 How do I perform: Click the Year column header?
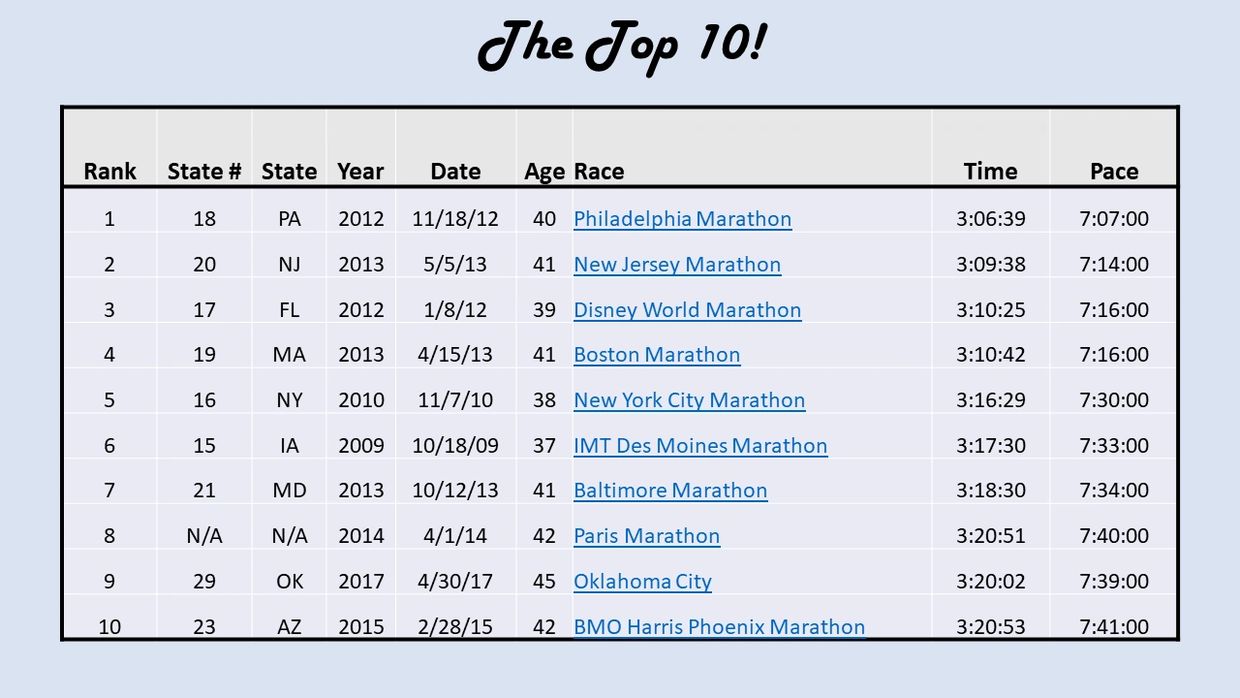(360, 171)
